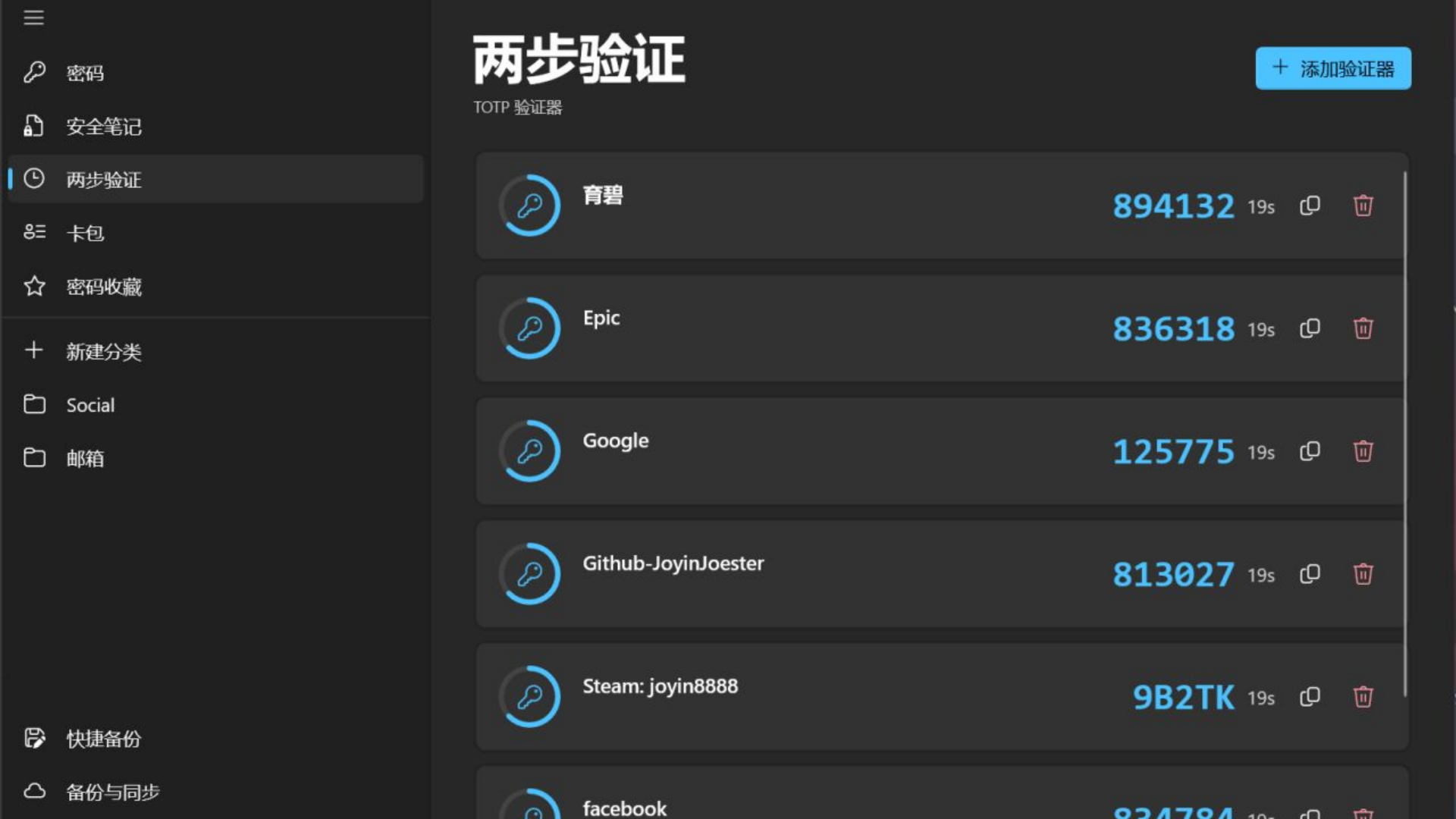
Task: Copy the Epic verification code
Action: click(x=1310, y=328)
